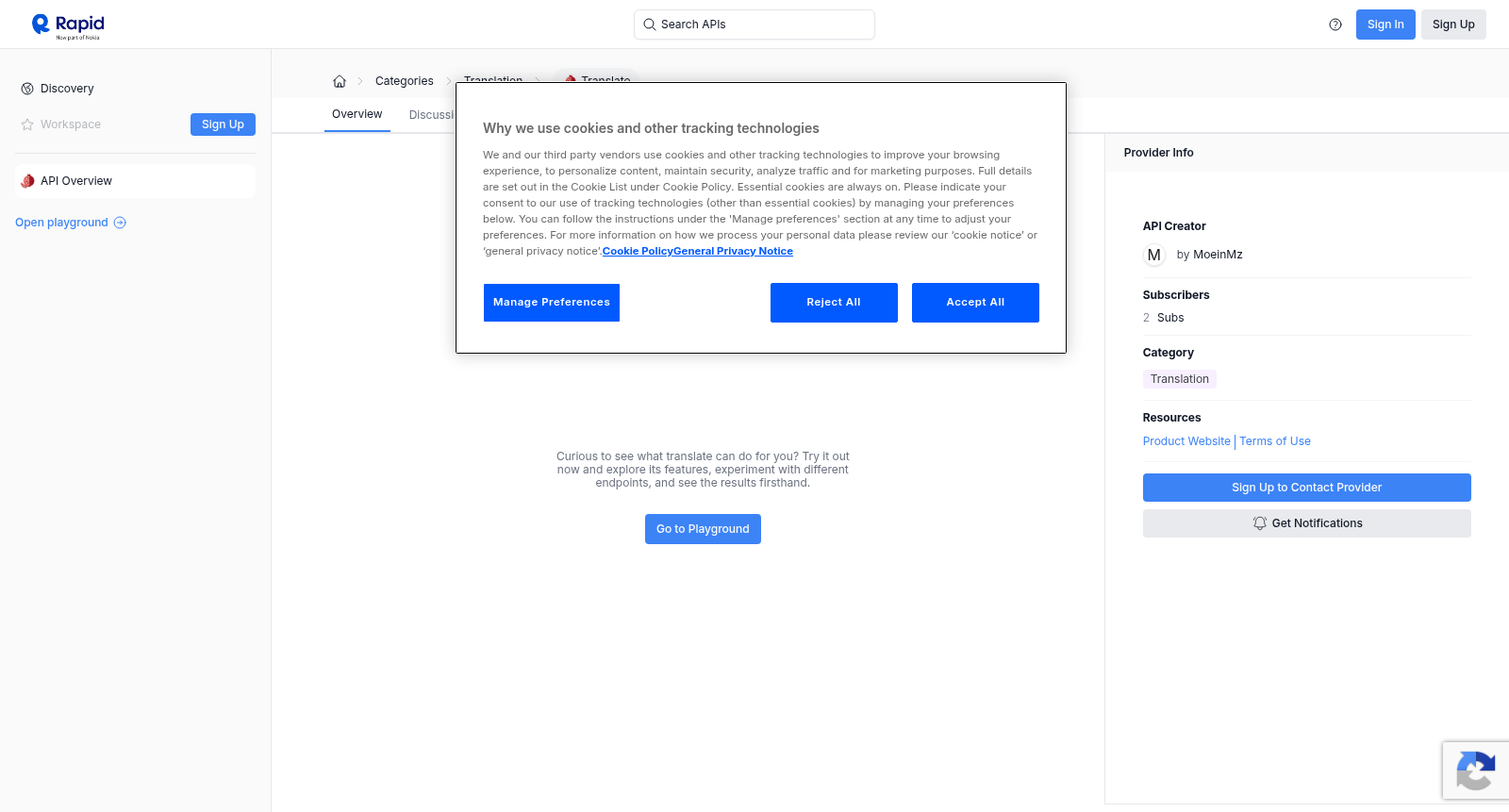
Task: Click the Sign In button
Action: tap(1385, 25)
